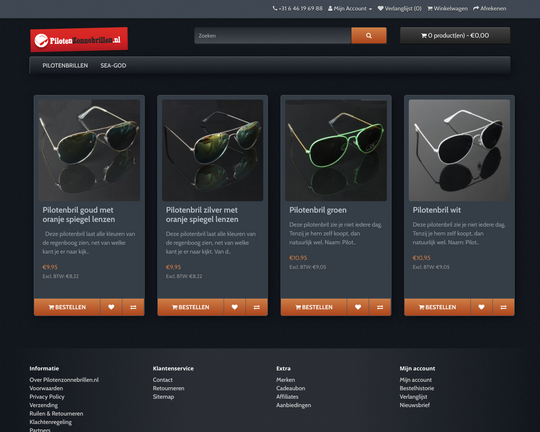Open Winkelwagen link in top bar
Image resolution: width=540 pixels, height=432 pixels.
click(447, 9)
